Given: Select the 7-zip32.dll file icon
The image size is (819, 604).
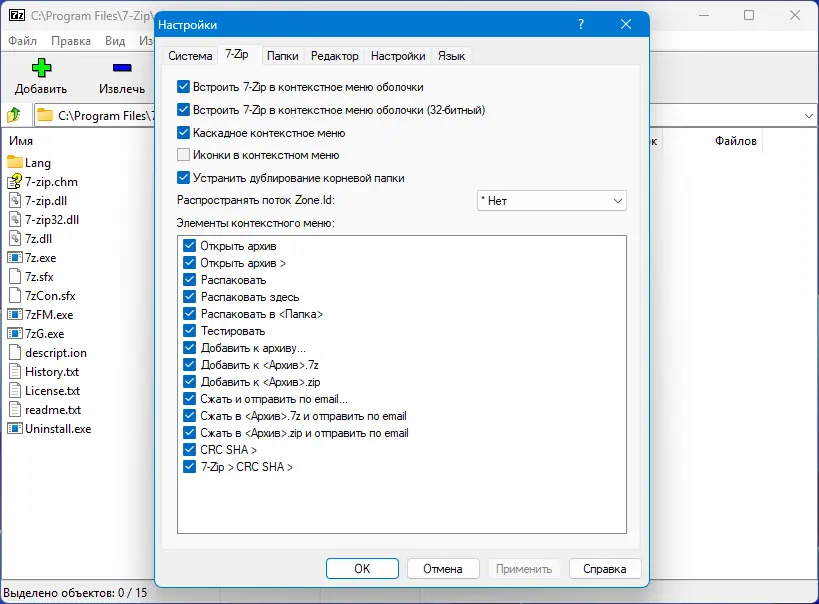Looking at the screenshot, I should tap(15, 219).
